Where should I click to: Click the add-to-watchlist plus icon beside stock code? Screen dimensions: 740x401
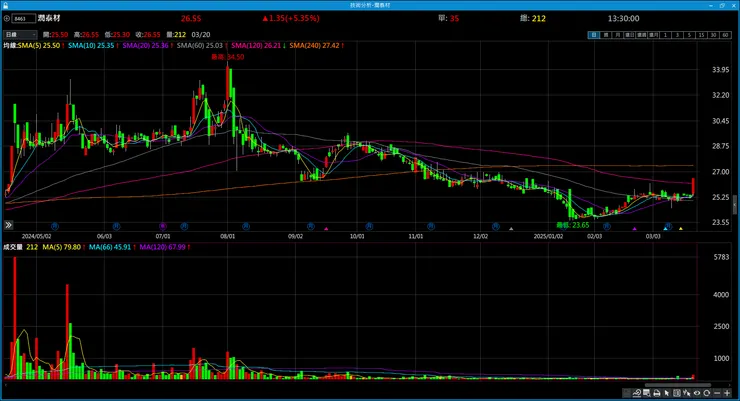pos(7,18)
